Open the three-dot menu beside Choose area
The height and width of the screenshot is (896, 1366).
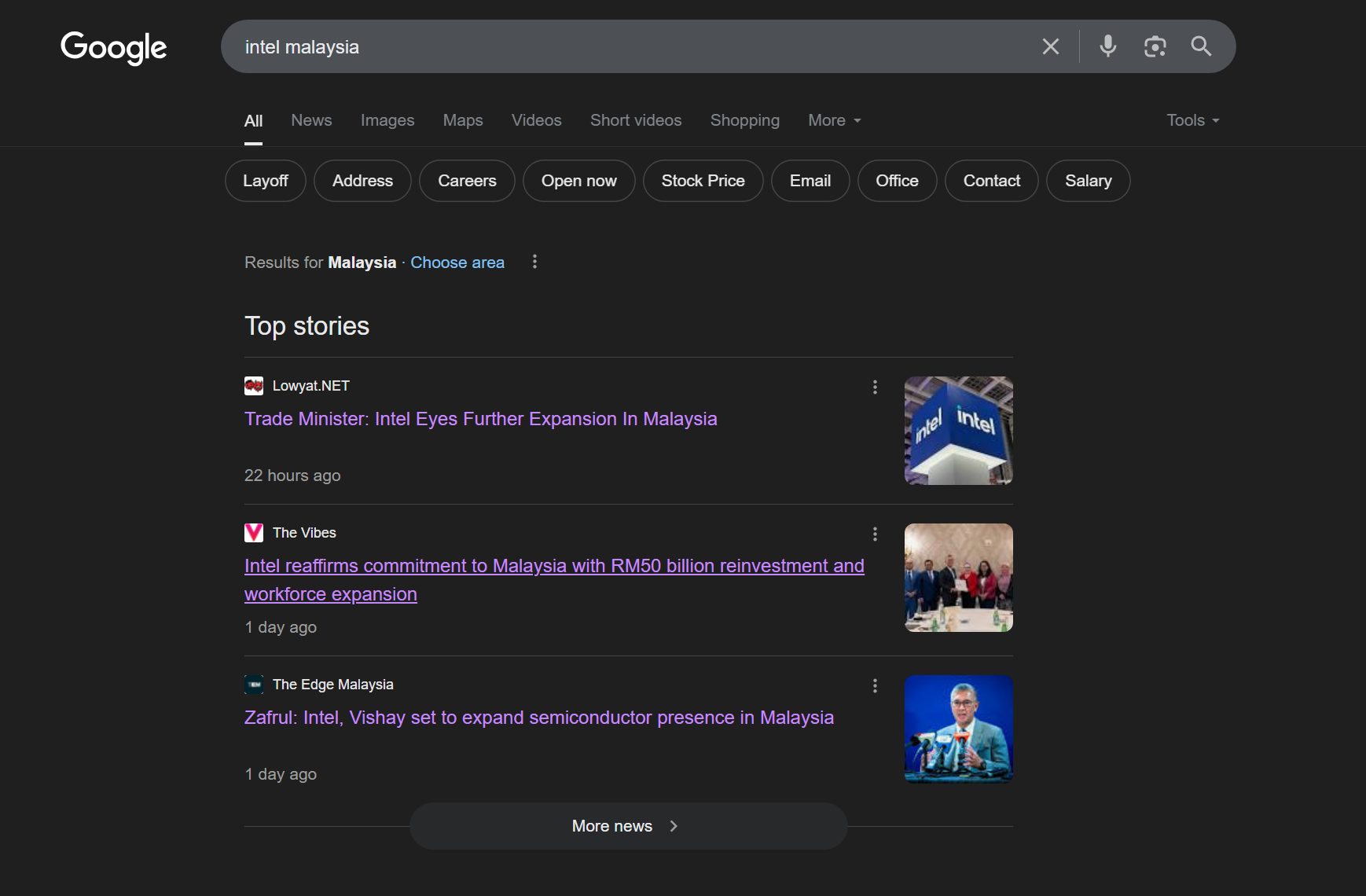[534, 262]
